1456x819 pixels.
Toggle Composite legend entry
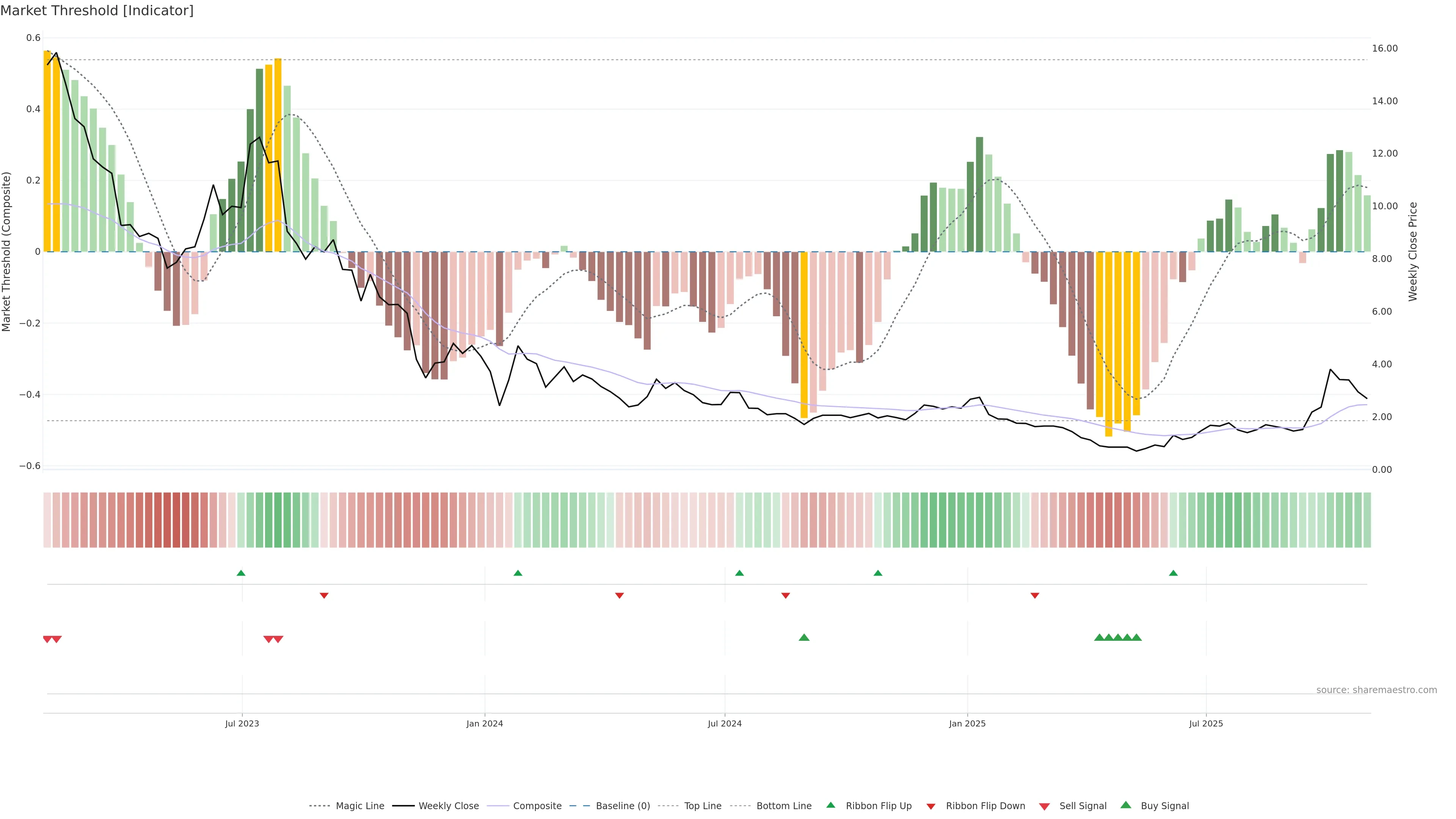pyautogui.click(x=537, y=806)
